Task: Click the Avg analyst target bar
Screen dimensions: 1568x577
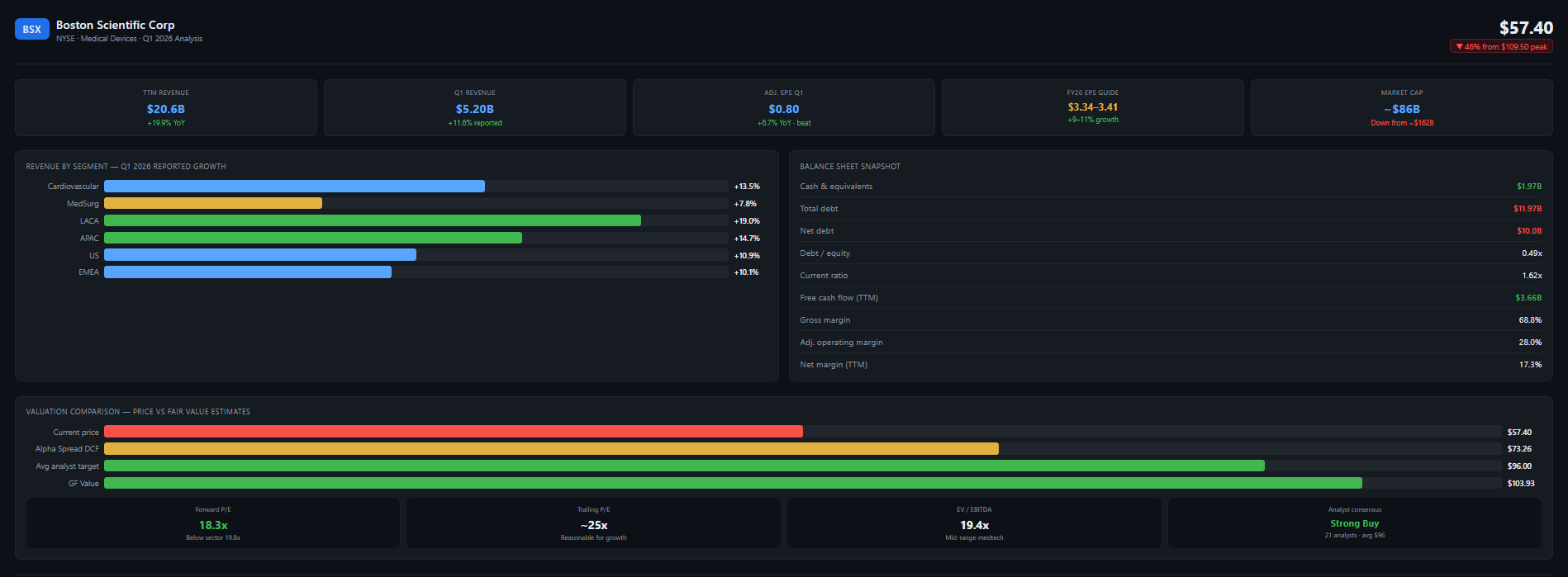Action: coord(684,466)
